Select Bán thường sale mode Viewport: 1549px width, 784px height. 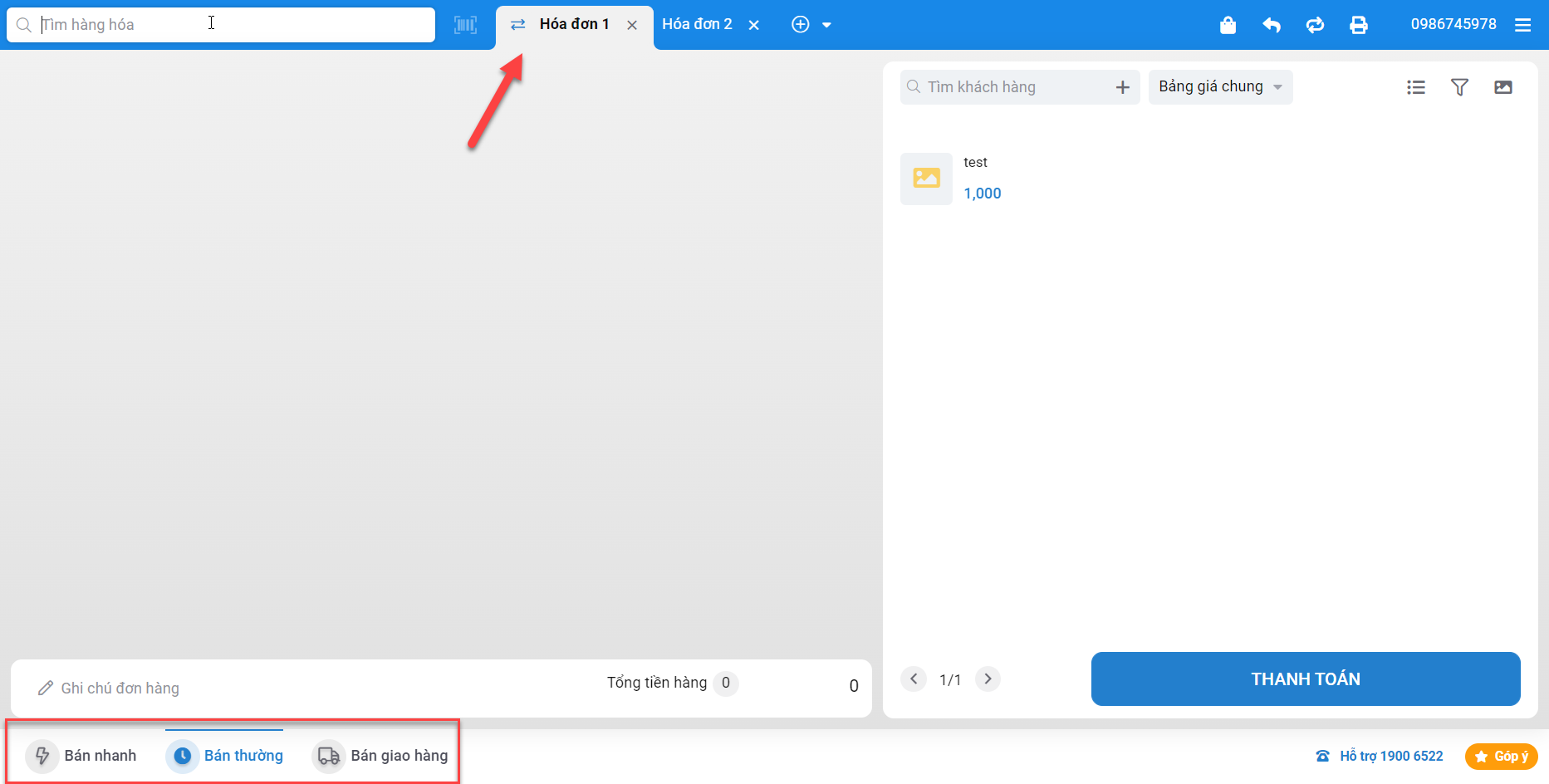(225, 756)
